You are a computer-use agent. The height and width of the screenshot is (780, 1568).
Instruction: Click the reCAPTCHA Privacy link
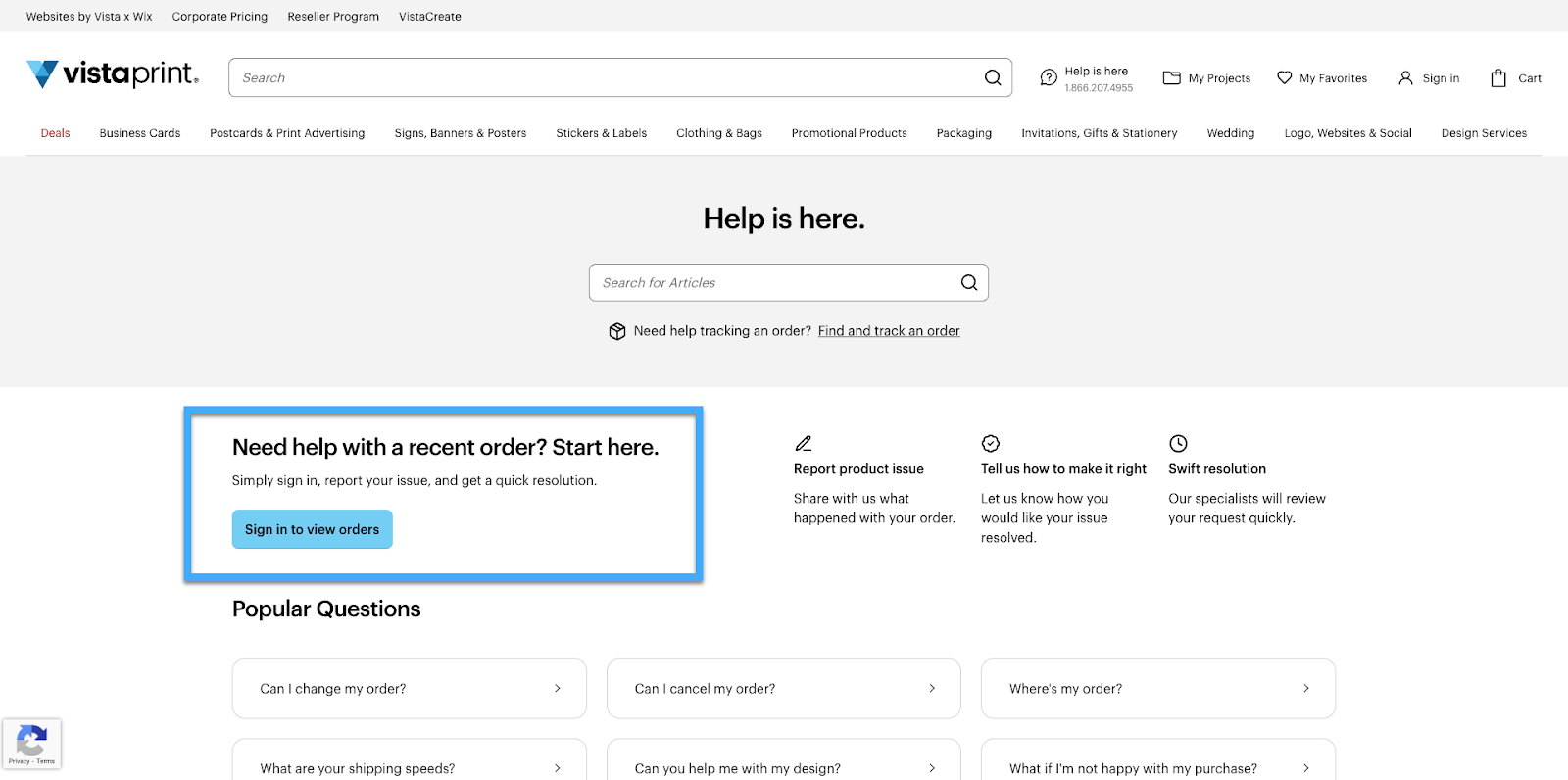click(19, 761)
